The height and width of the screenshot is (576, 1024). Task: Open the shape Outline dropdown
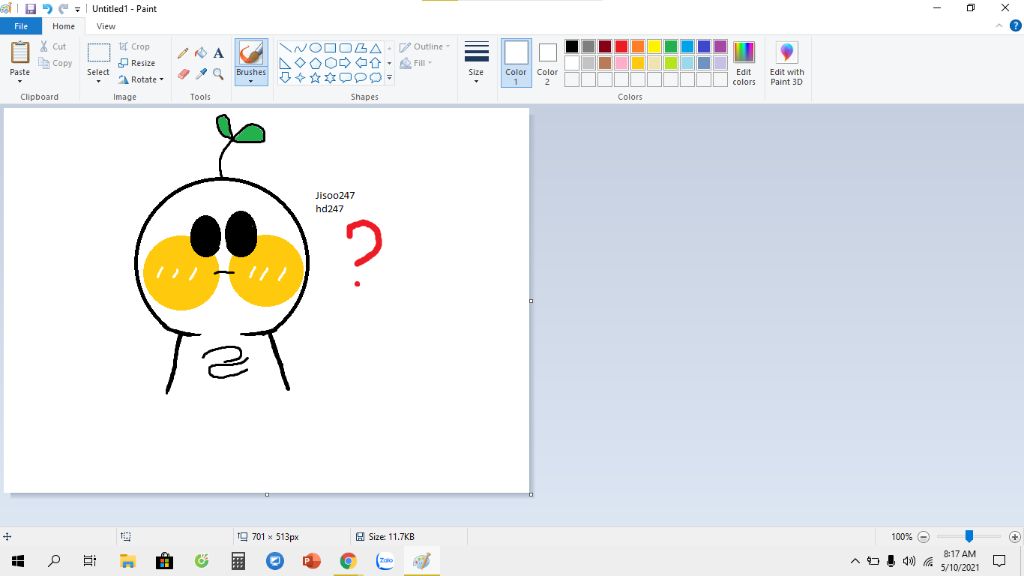pyautogui.click(x=424, y=46)
